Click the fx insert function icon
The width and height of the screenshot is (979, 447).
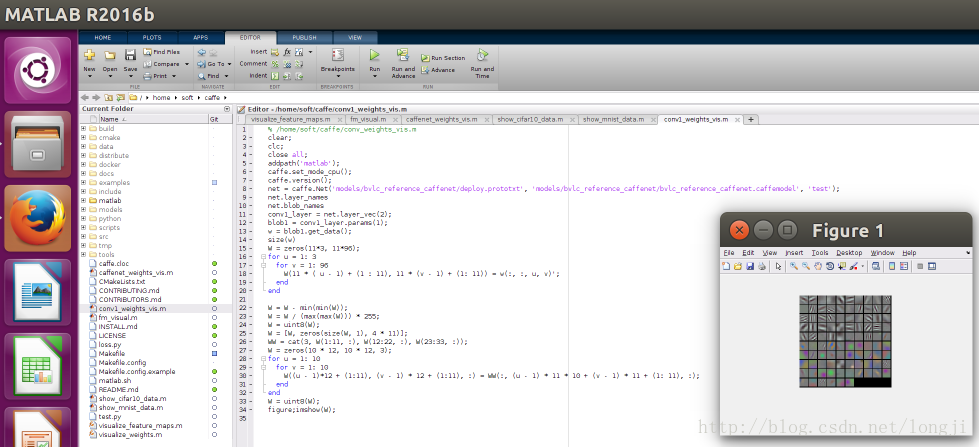(287, 52)
